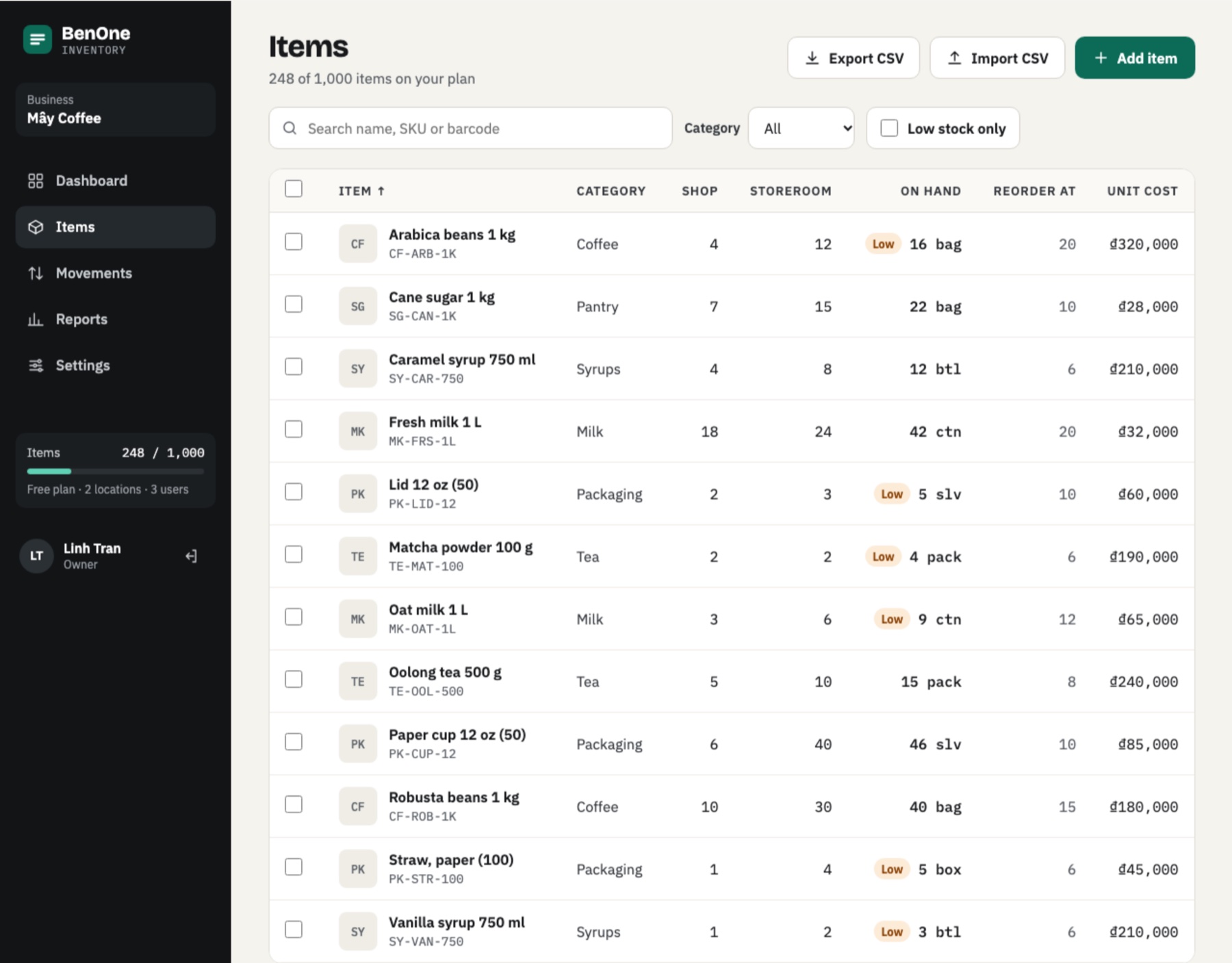Enable the Low stock only checkbox

coord(889,128)
